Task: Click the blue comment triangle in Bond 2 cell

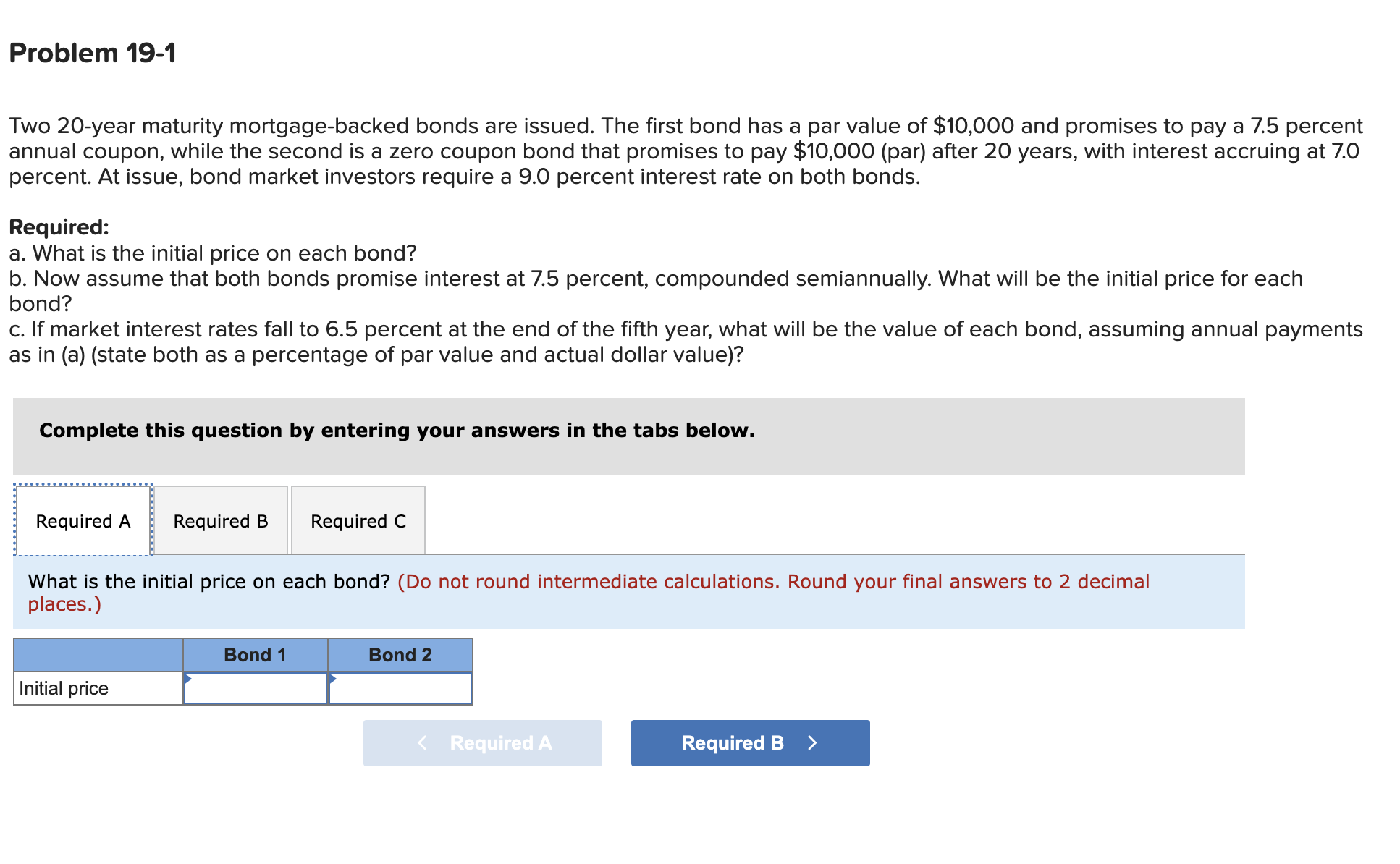Action: point(334,679)
